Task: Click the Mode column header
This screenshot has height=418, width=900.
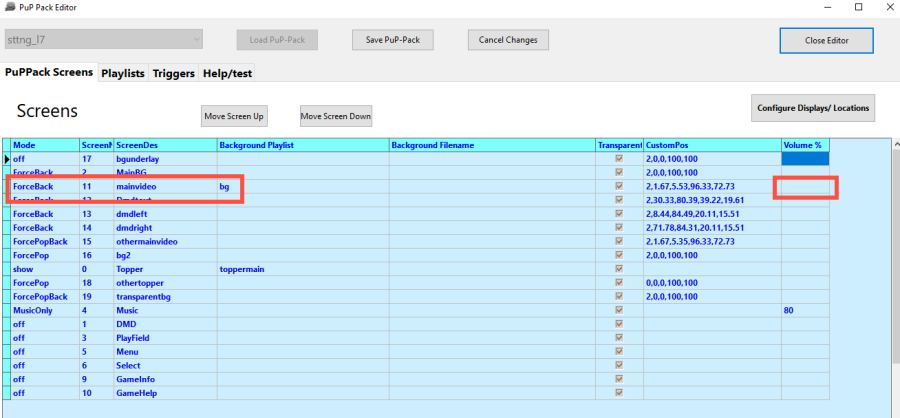Action: pyautogui.click(x=44, y=145)
